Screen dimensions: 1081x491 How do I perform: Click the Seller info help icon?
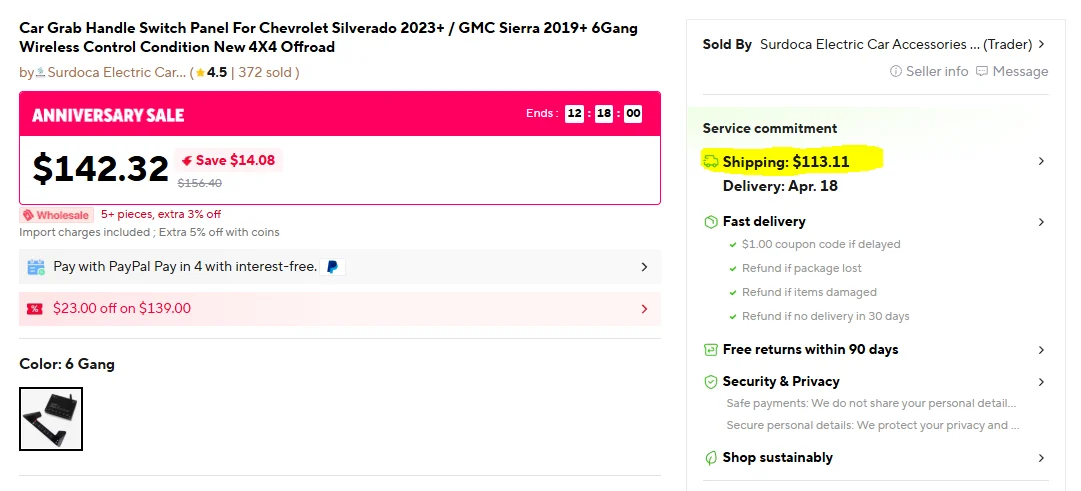click(x=896, y=72)
